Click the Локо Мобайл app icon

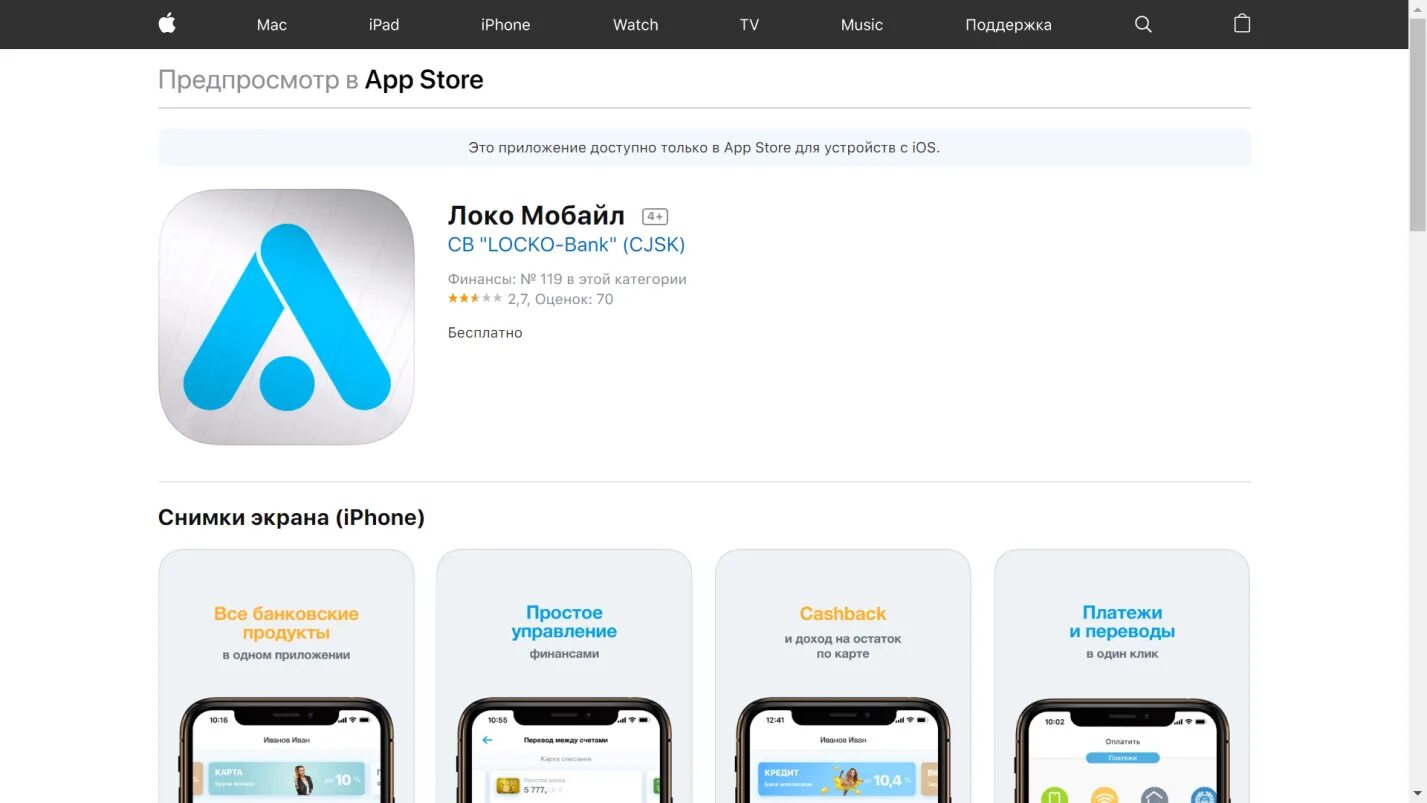pos(286,317)
